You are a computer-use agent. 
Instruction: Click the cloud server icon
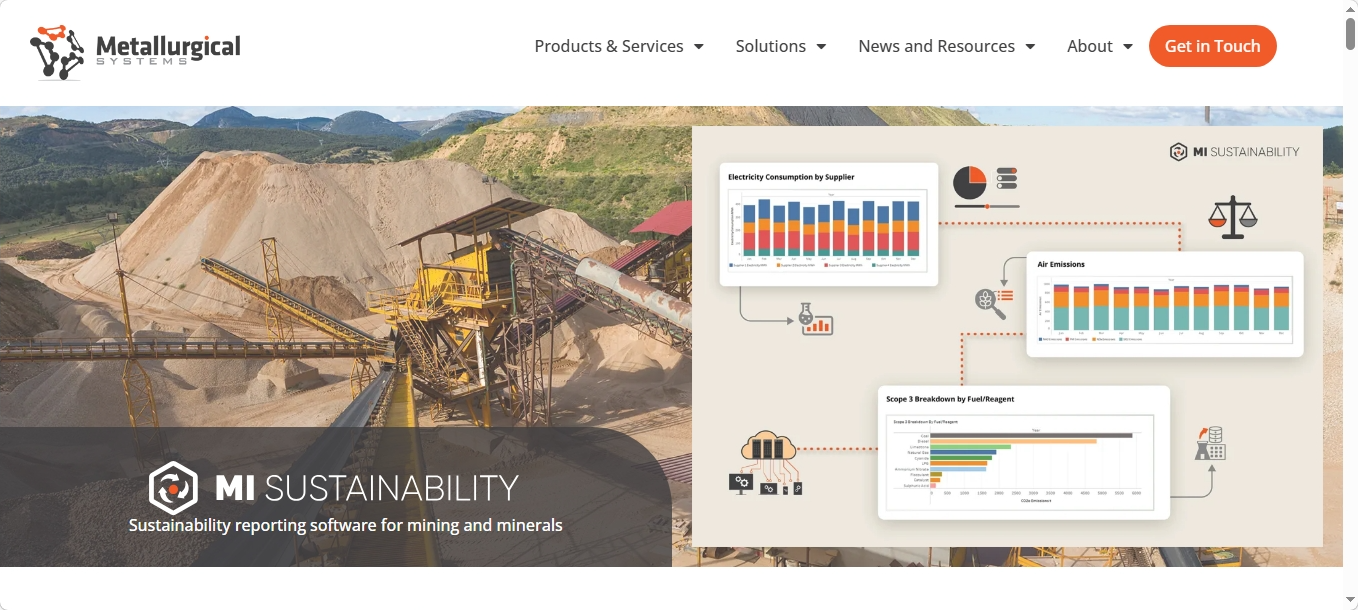click(768, 448)
